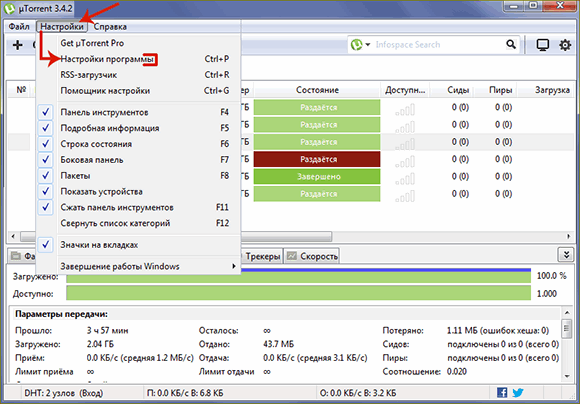Image resolution: width=580 pixels, height=404 pixels.
Task: Open settings via the gear icon
Action: 565,45
